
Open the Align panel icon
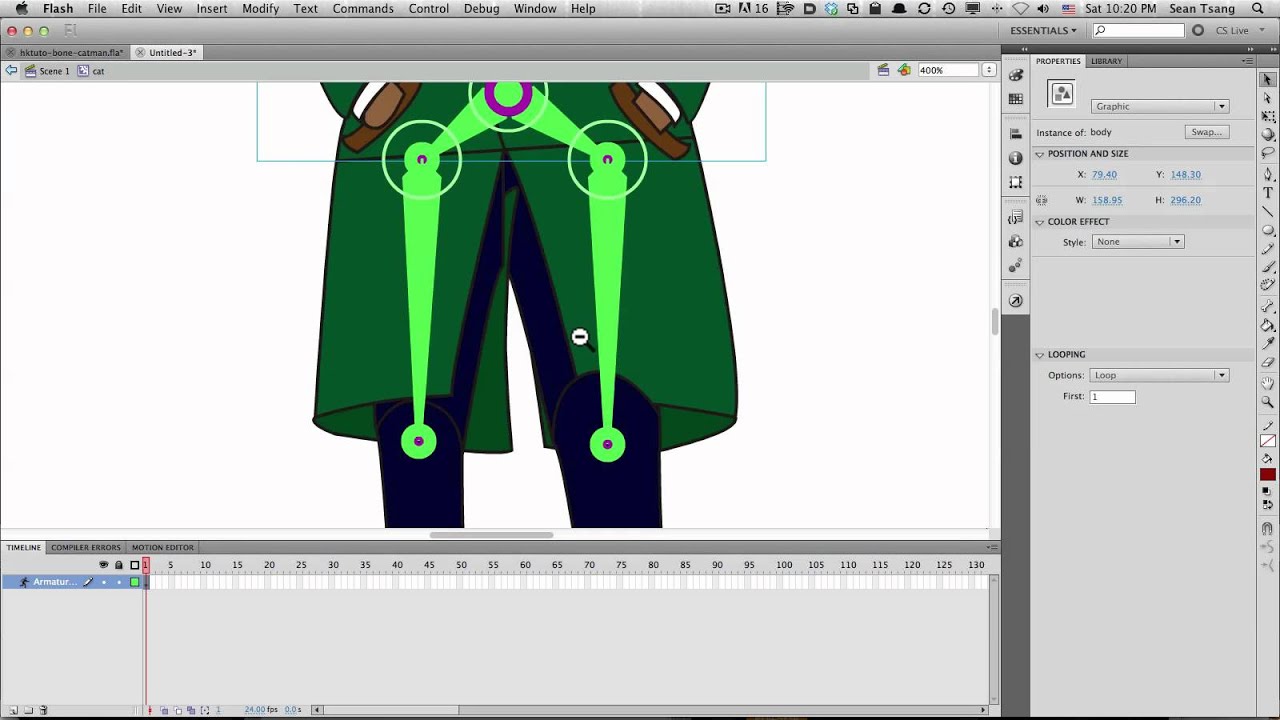click(1016, 134)
